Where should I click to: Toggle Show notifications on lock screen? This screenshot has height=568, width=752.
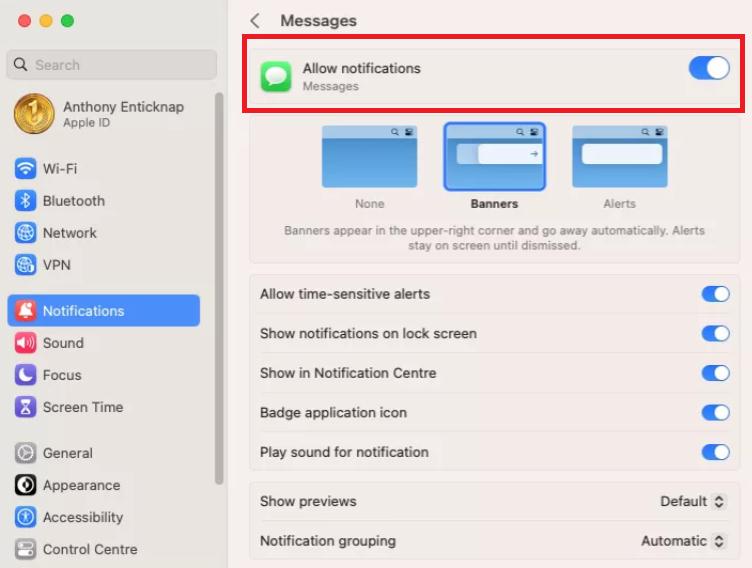point(716,333)
